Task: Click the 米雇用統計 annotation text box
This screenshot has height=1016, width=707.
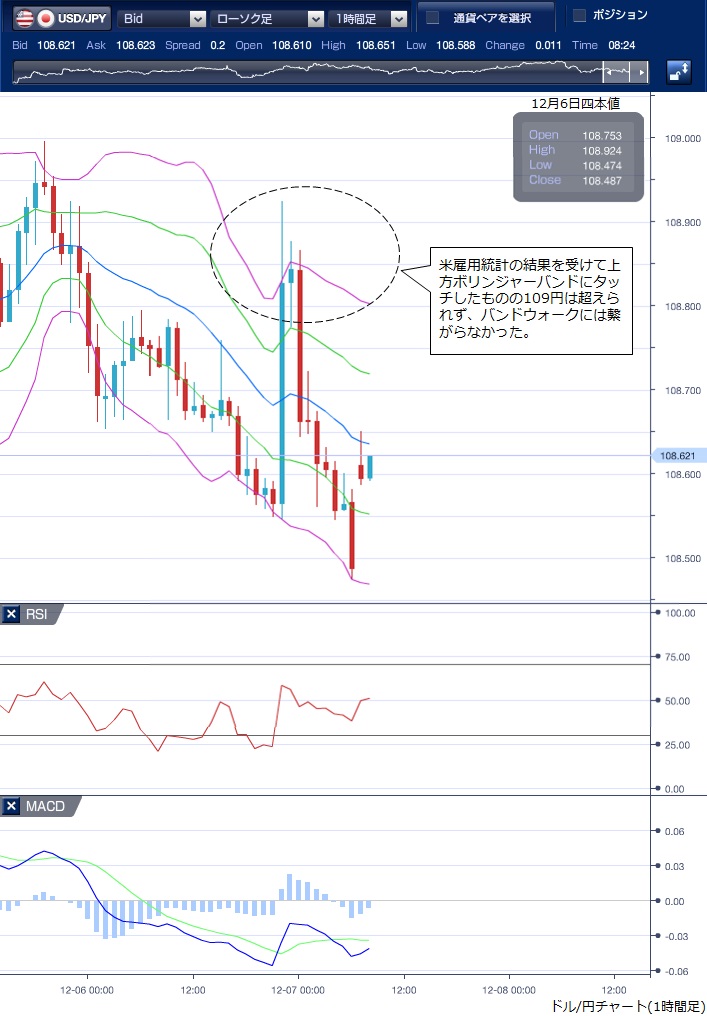Action: pyautogui.click(x=531, y=300)
